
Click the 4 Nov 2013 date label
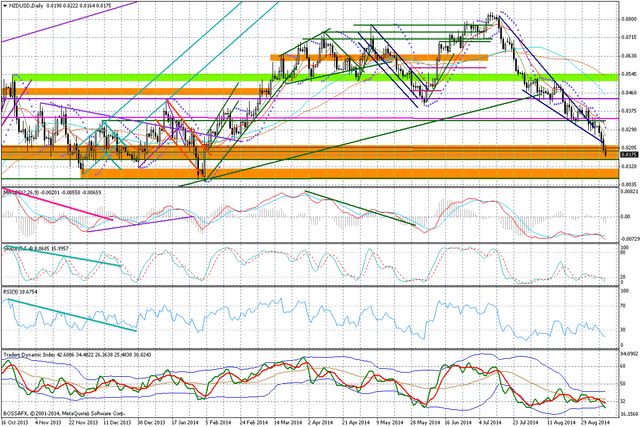[48, 423]
